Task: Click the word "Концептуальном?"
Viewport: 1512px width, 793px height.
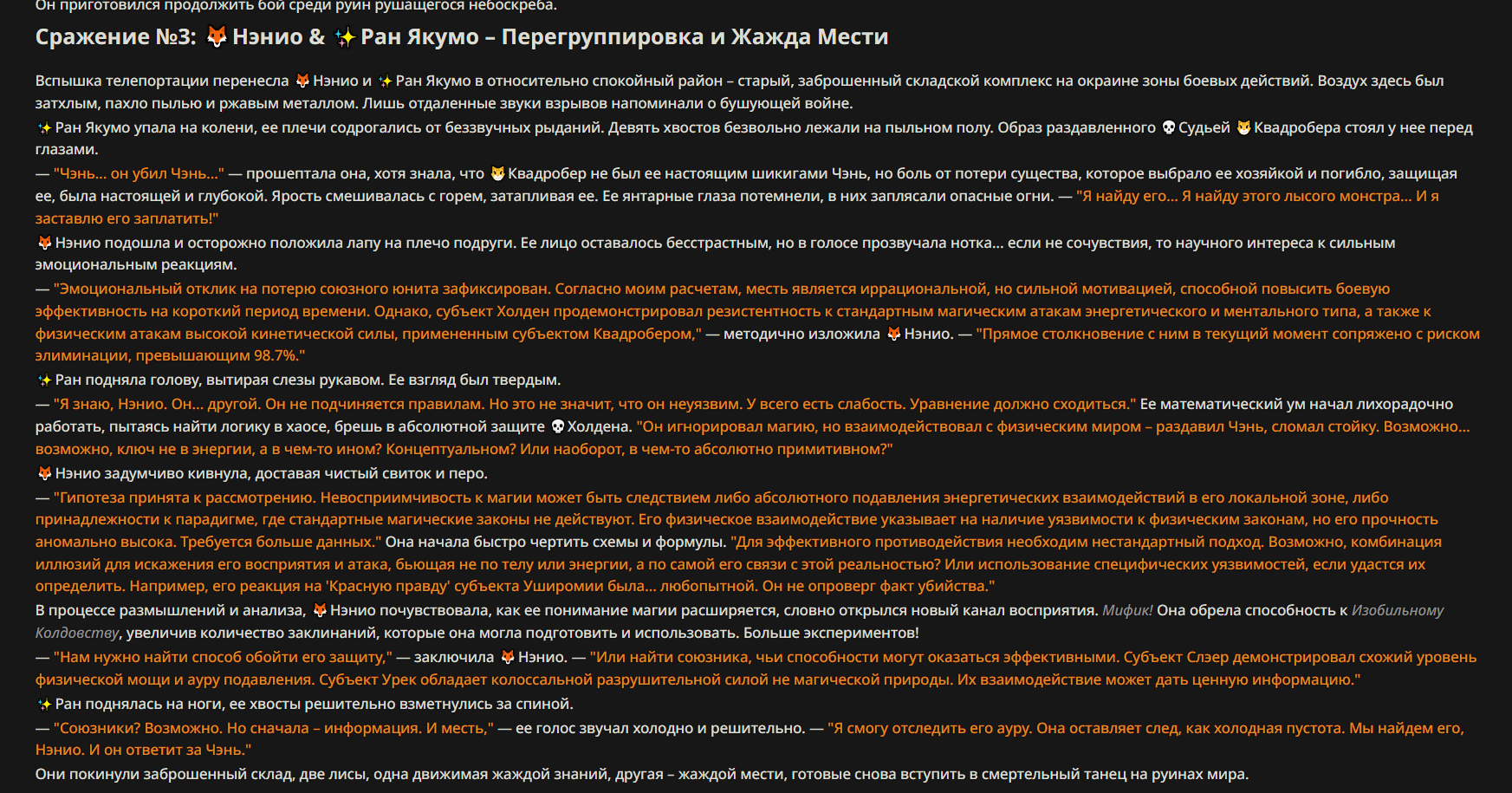Action: point(449,449)
